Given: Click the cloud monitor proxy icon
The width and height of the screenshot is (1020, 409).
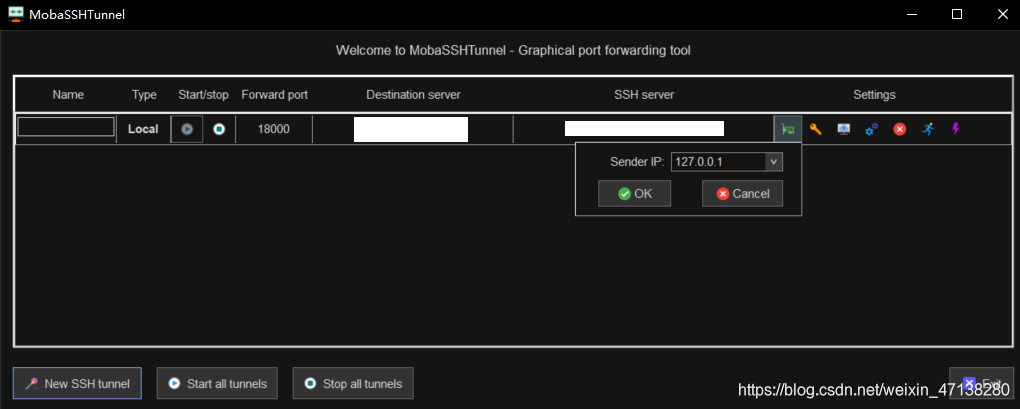Looking at the screenshot, I should click(x=844, y=129).
